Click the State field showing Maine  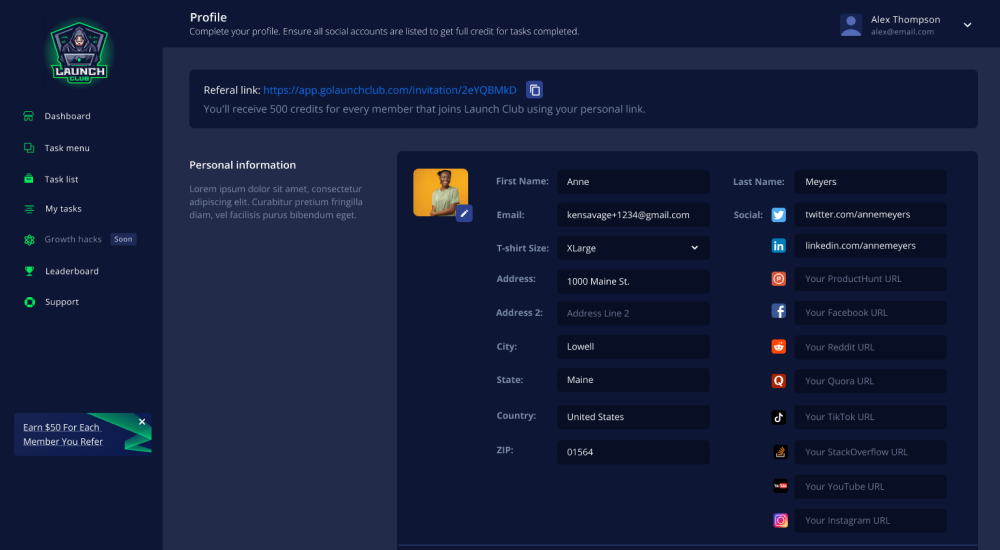[633, 380]
